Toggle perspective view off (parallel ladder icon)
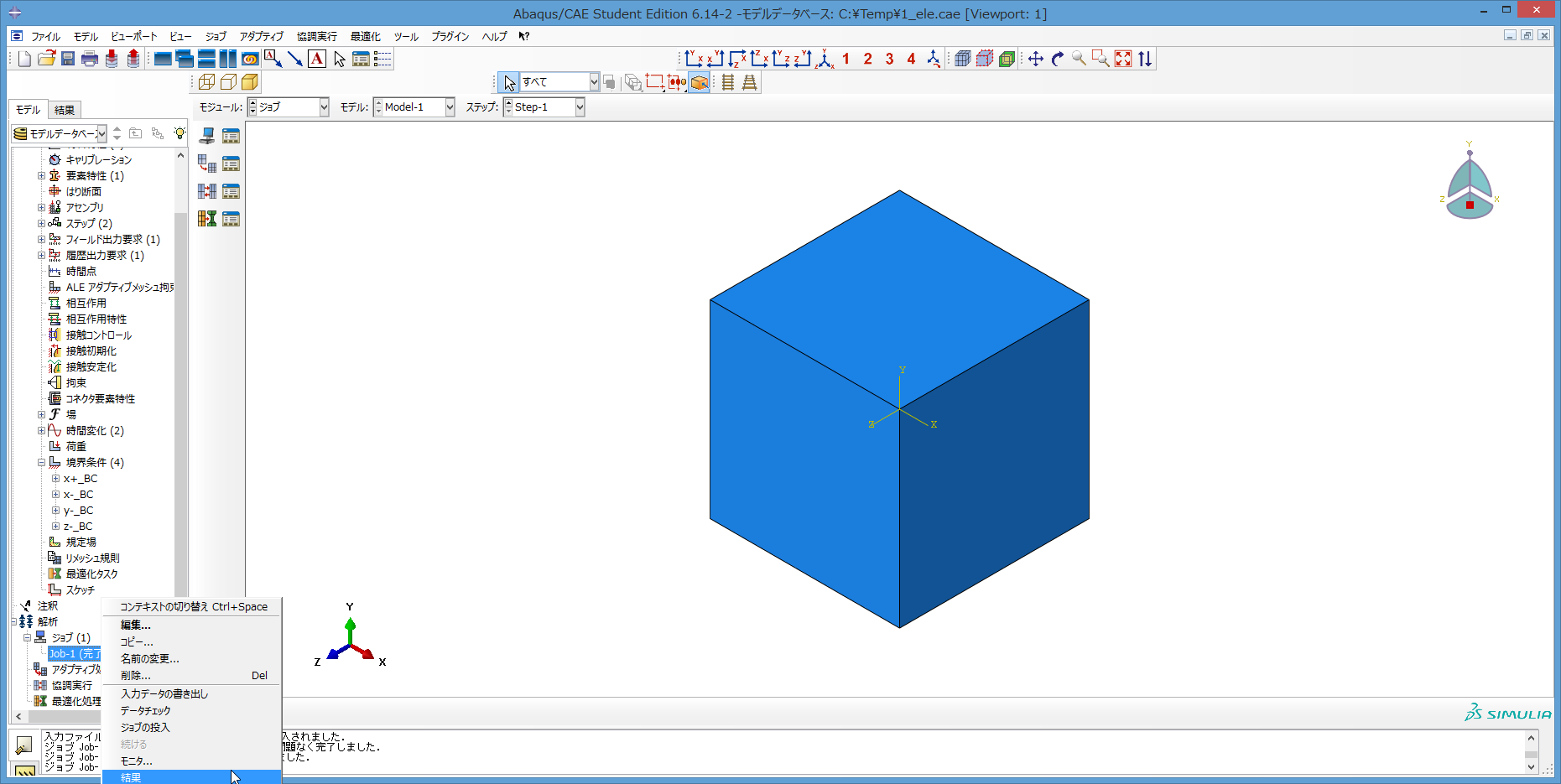The width and height of the screenshot is (1561, 784). point(728,82)
